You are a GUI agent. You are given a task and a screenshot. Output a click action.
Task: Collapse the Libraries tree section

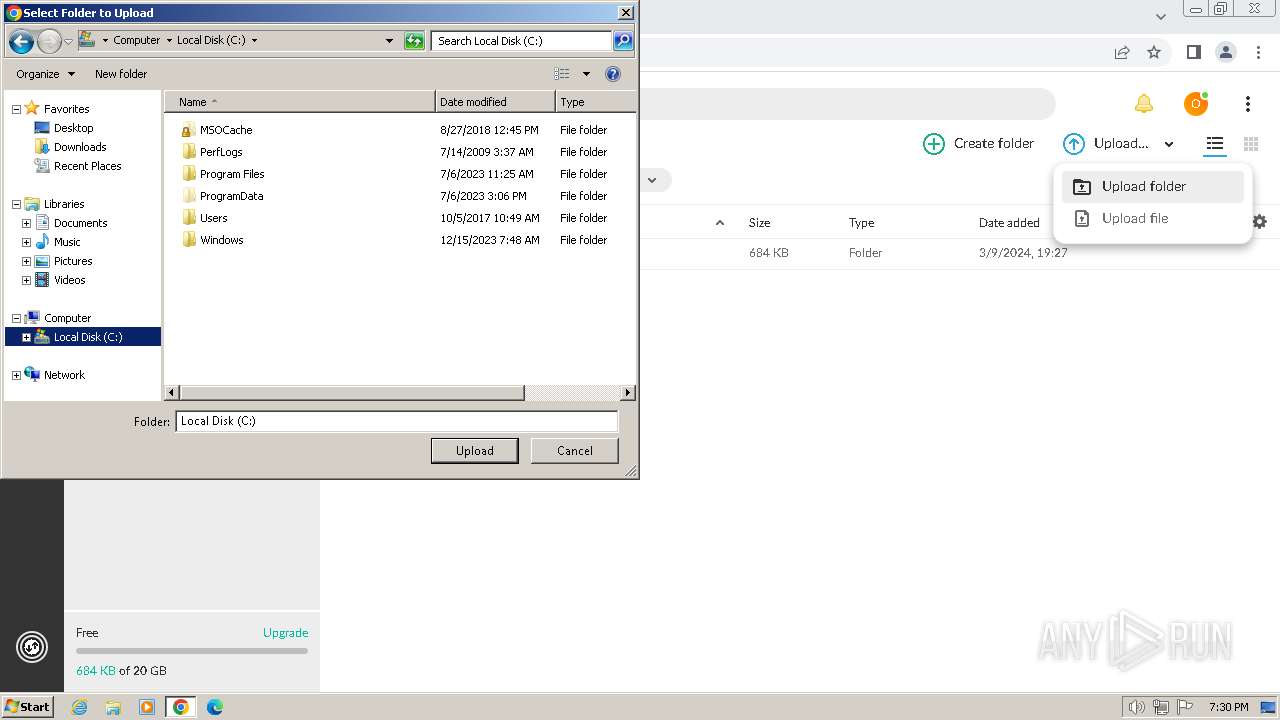coord(16,204)
